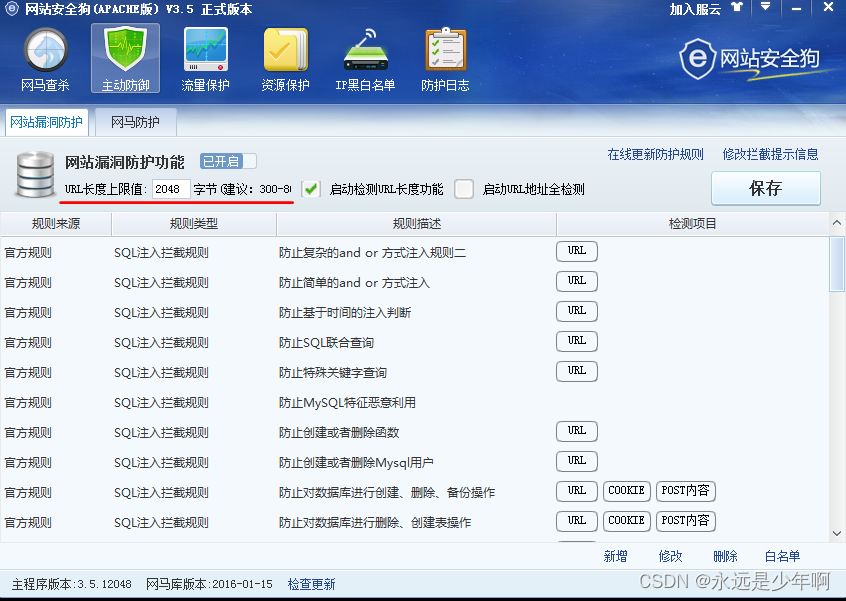
Task: Toggle URL for 防止简单的and or 方式注入
Action: coord(577,282)
